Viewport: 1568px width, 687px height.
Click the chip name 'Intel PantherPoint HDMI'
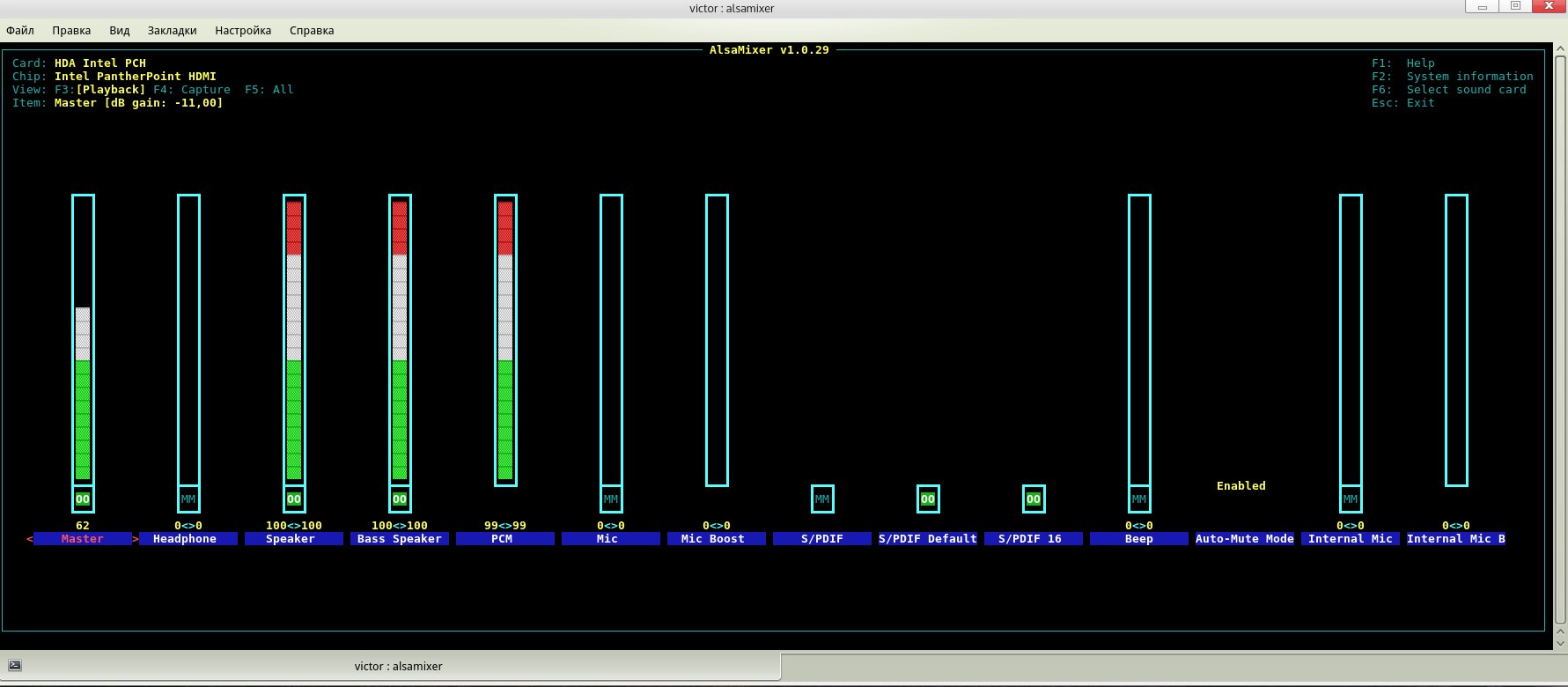(136, 77)
